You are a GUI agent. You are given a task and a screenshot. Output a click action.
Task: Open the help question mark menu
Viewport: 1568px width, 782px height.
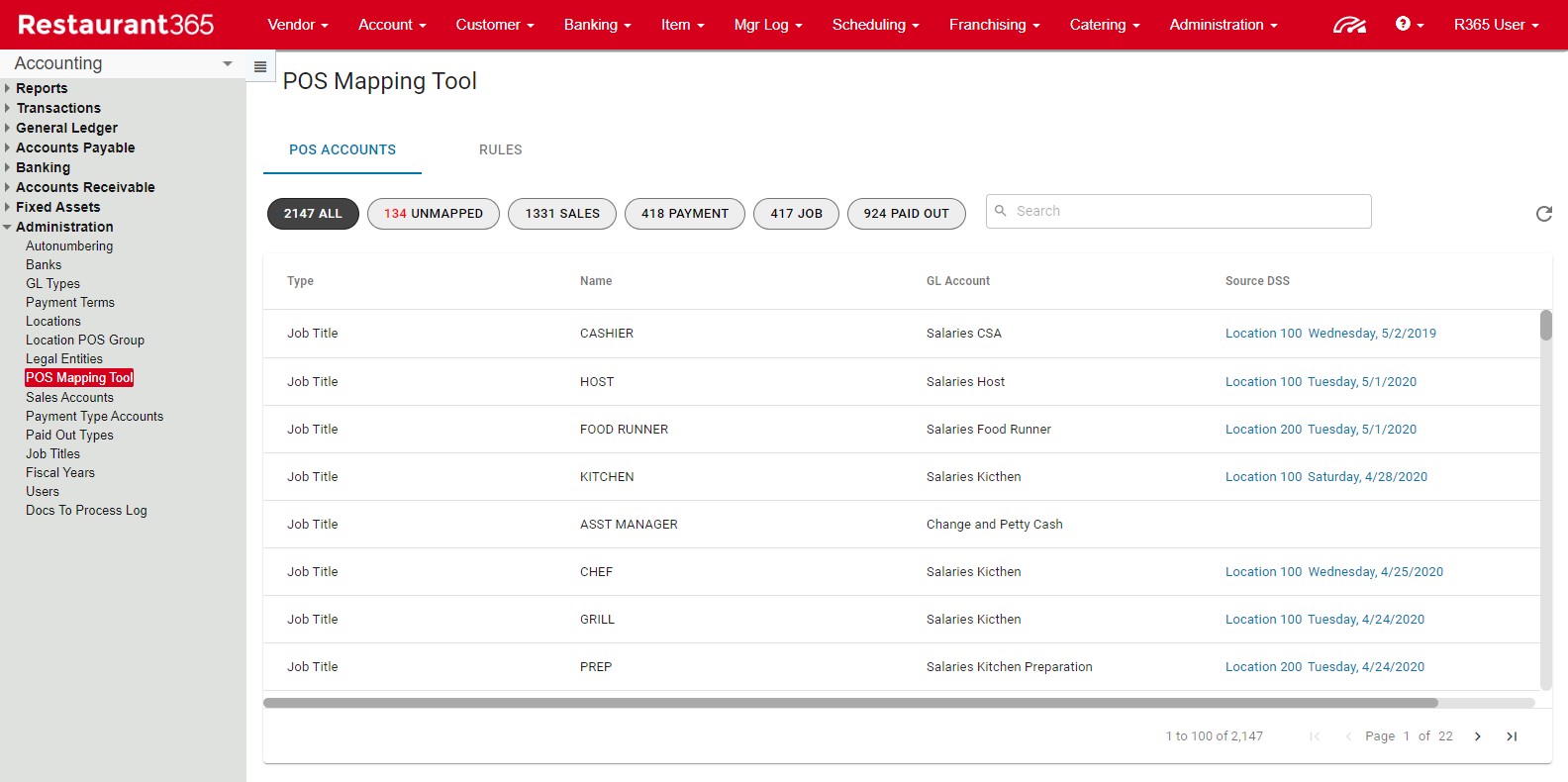1410,24
